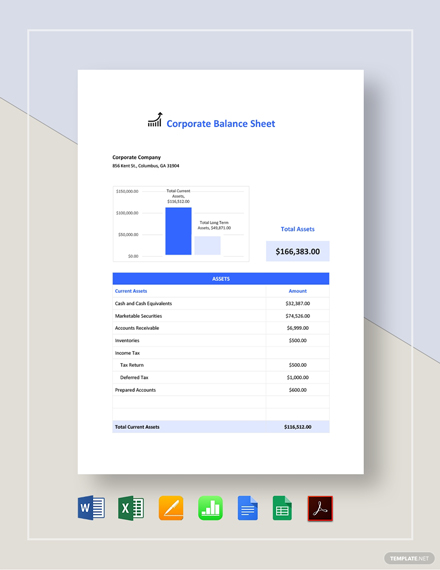Click the Corporate Balance Sheet title
The width and height of the screenshot is (440, 570).
(x=221, y=124)
